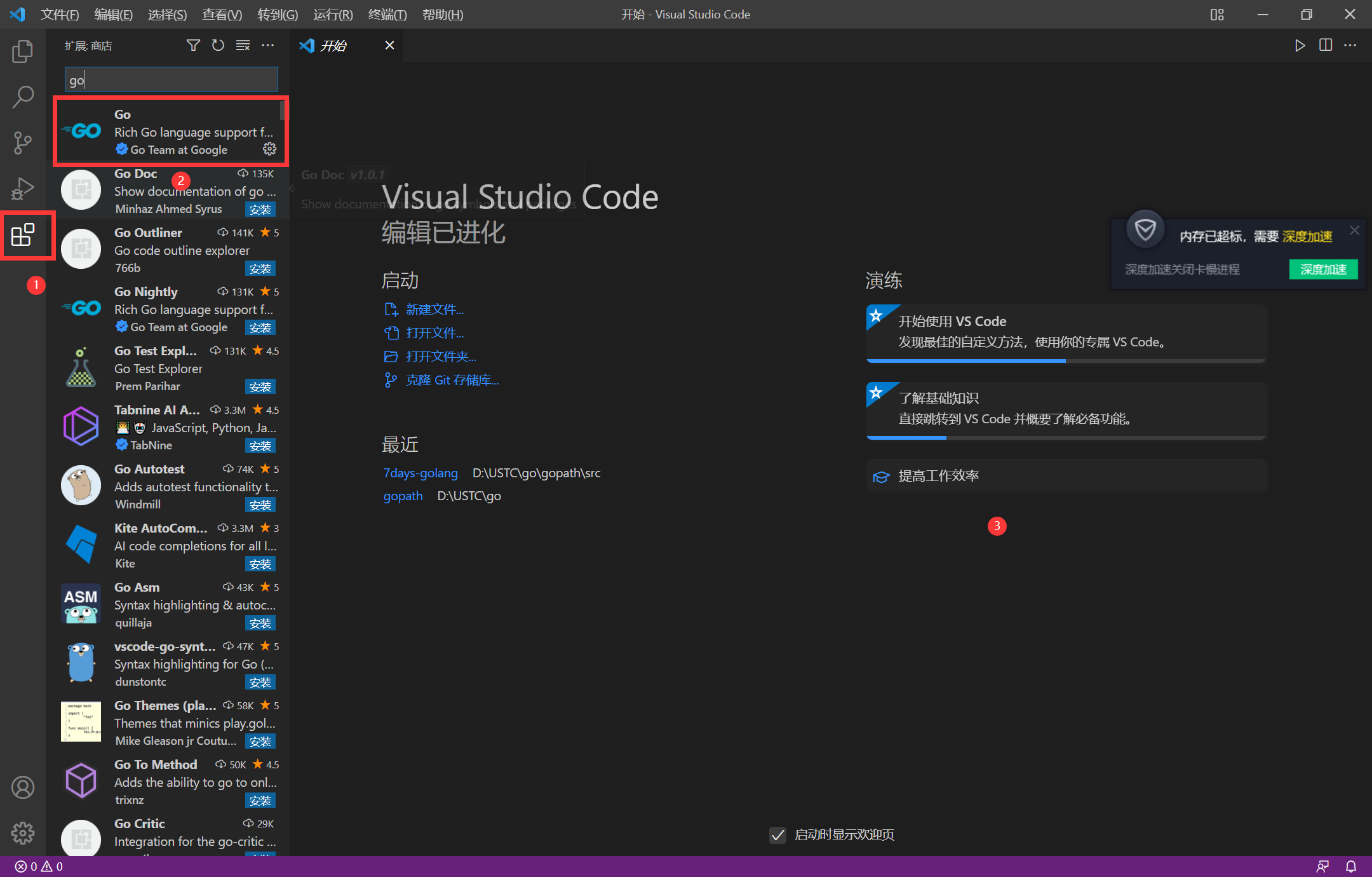The height and width of the screenshot is (877, 1372).
Task: Filter extensions with the funnel icon
Action: pos(193,45)
